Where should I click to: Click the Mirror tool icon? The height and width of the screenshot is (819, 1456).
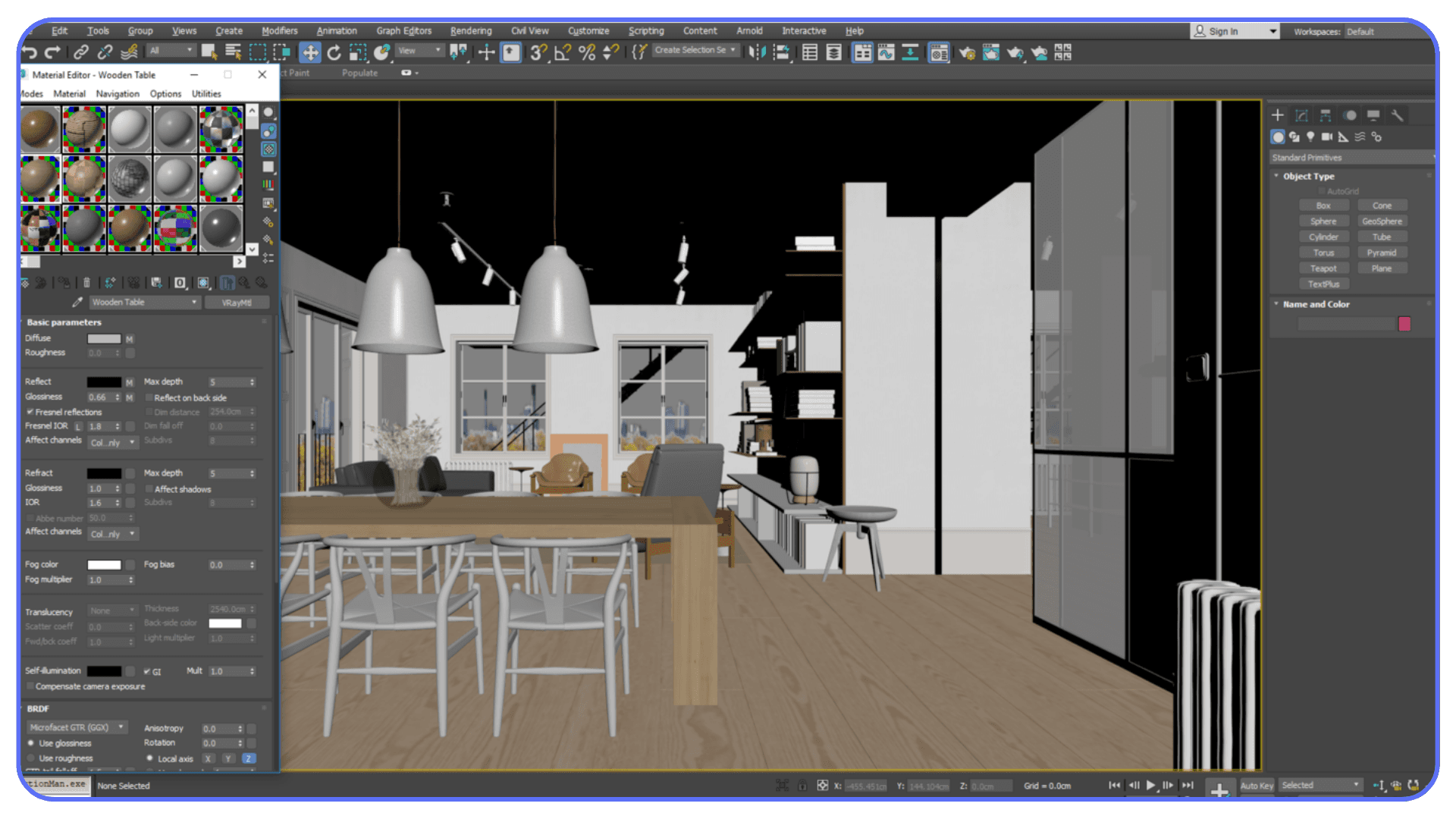coord(755,53)
